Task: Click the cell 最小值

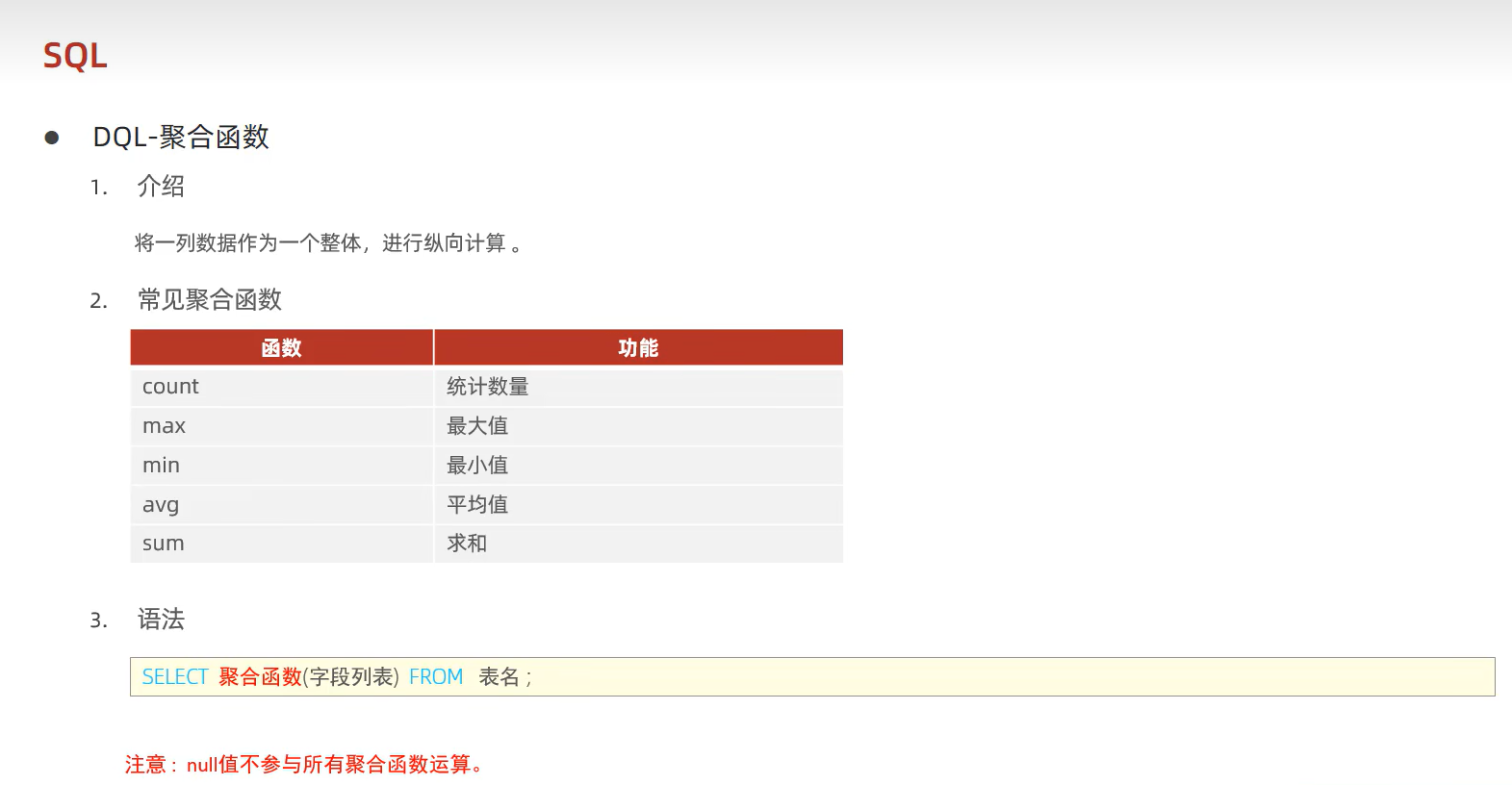Action: 638,466
